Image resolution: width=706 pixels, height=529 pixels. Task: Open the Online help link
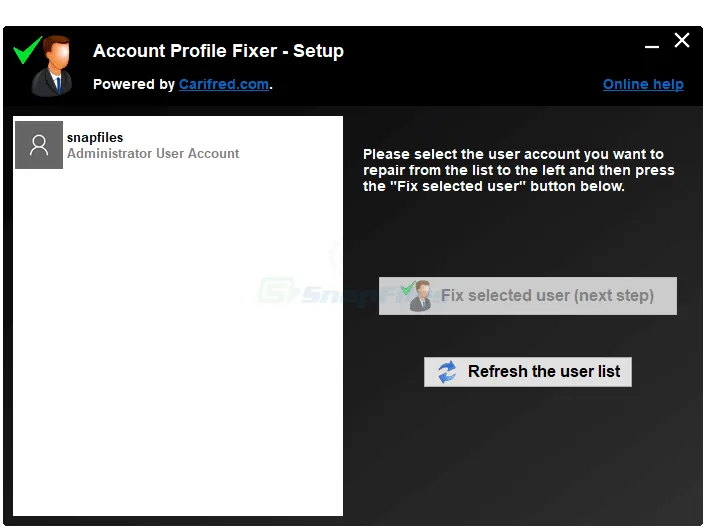point(643,85)
